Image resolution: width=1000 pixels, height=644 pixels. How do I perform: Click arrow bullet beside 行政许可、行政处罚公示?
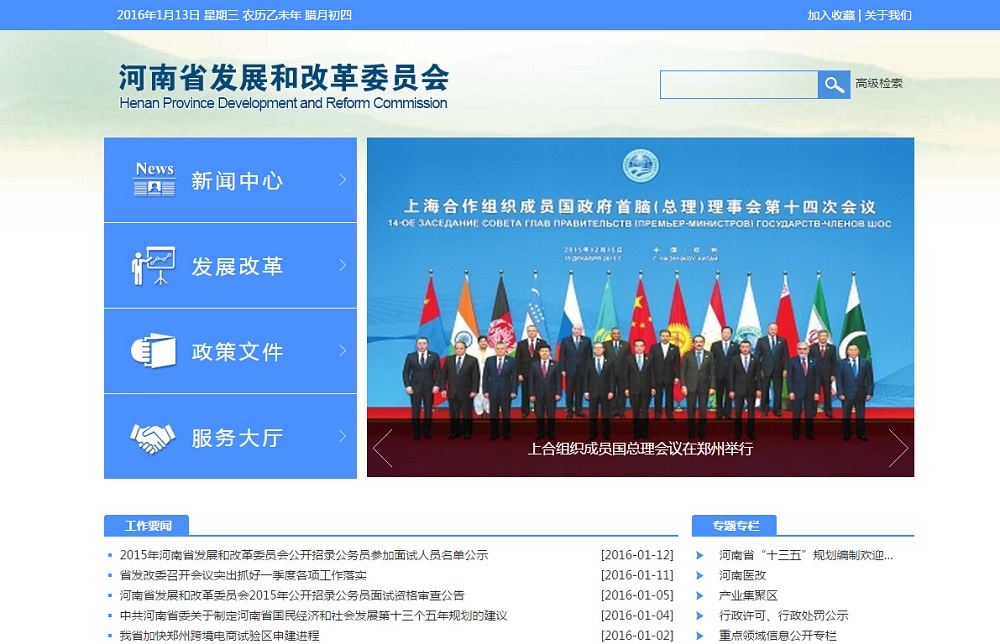700,616
